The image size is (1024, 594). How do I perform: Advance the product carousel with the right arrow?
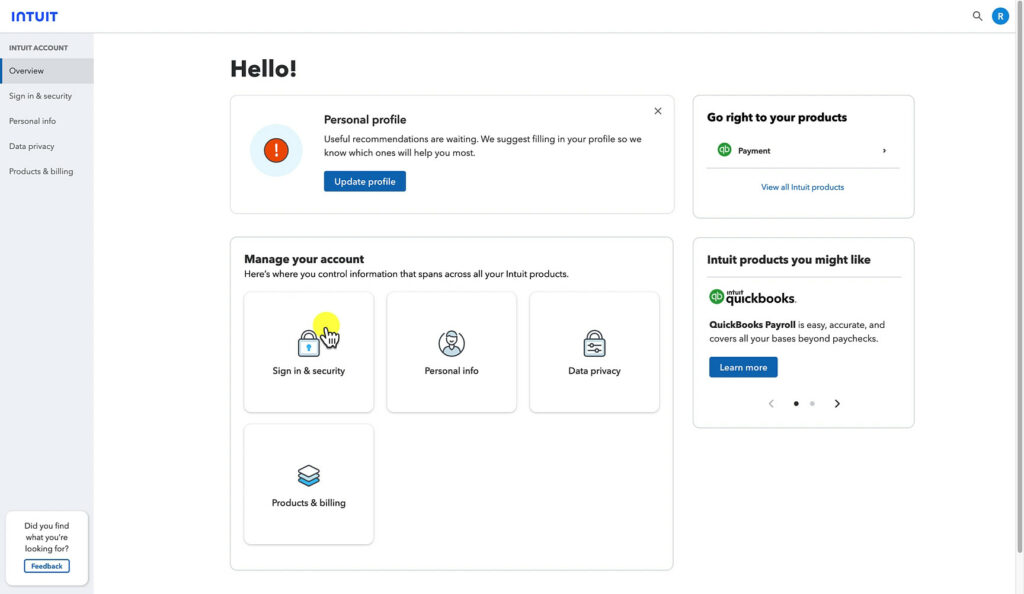point(838,403)
